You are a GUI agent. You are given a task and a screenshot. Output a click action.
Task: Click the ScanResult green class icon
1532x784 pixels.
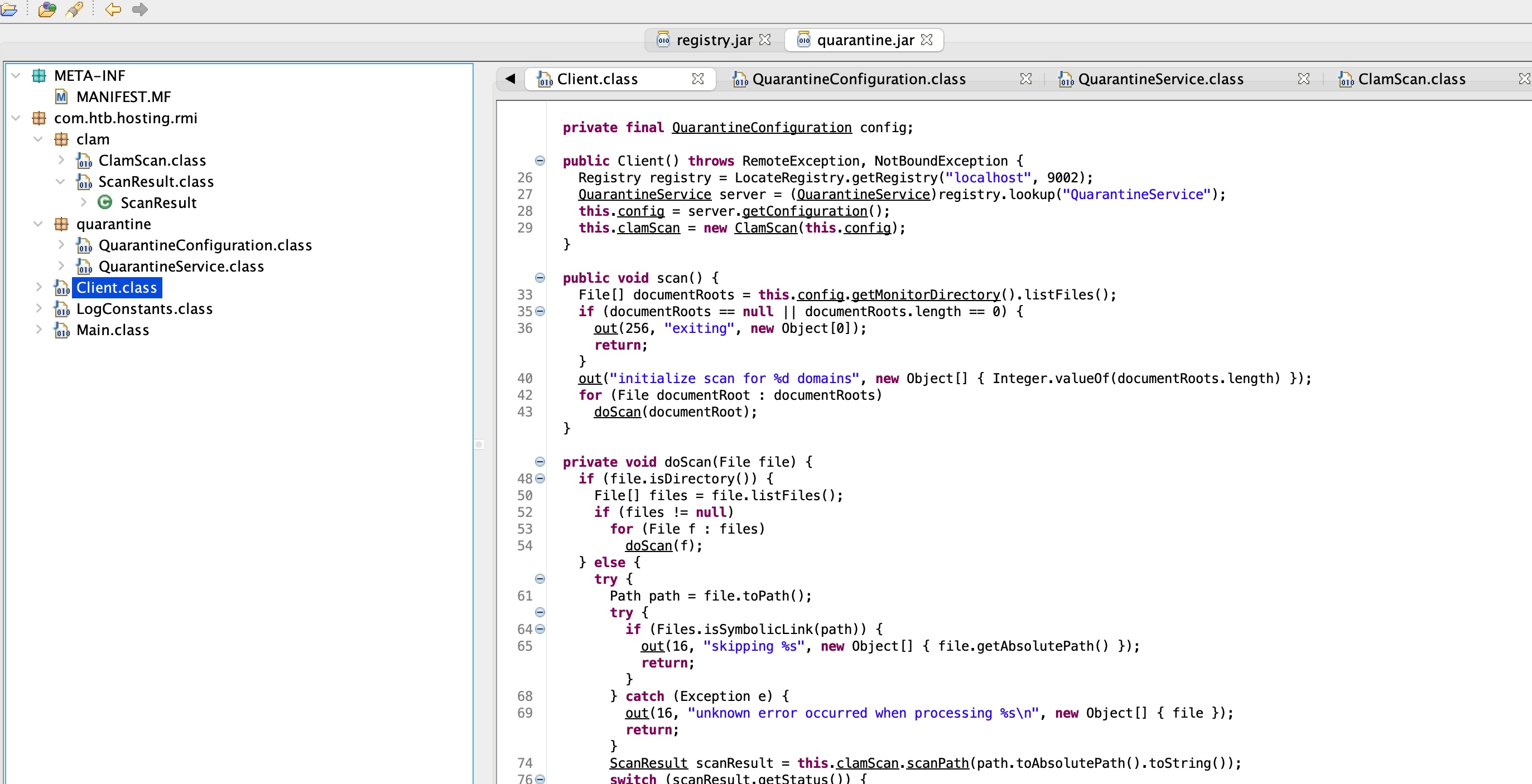coord(105,202)
